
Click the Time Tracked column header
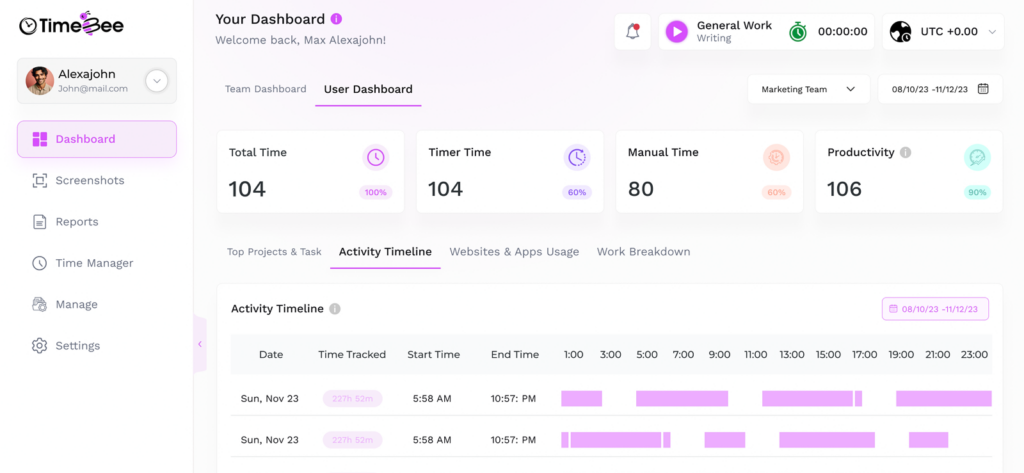(352, 355)
